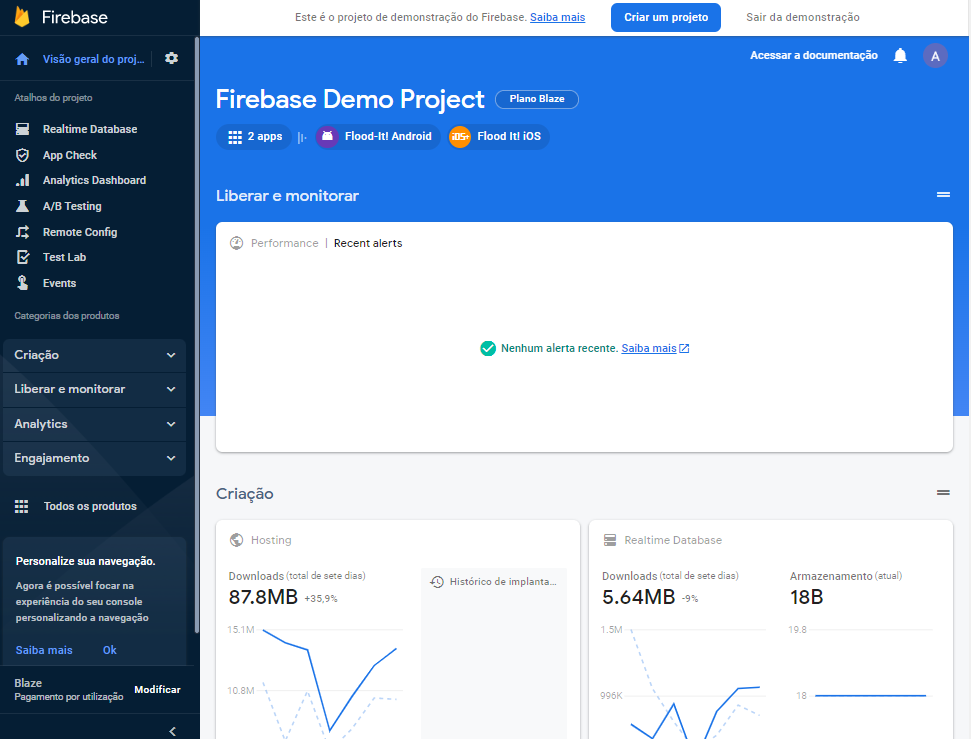Click the A/B Testing flask icon
Image resolution: width=971 pixels, height=739 pixels.
point(22,206)
